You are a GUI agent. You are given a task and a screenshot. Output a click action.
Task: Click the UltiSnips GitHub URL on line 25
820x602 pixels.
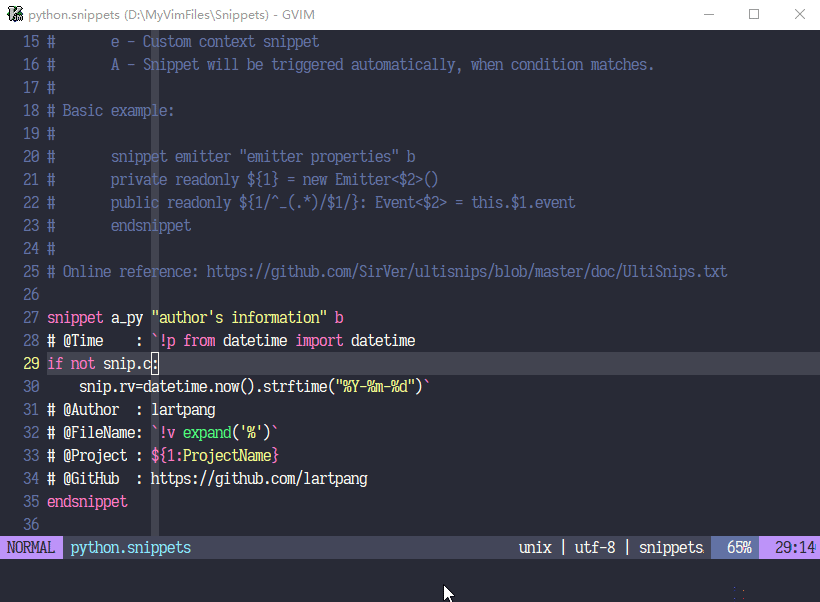click(x=466, y=271)
